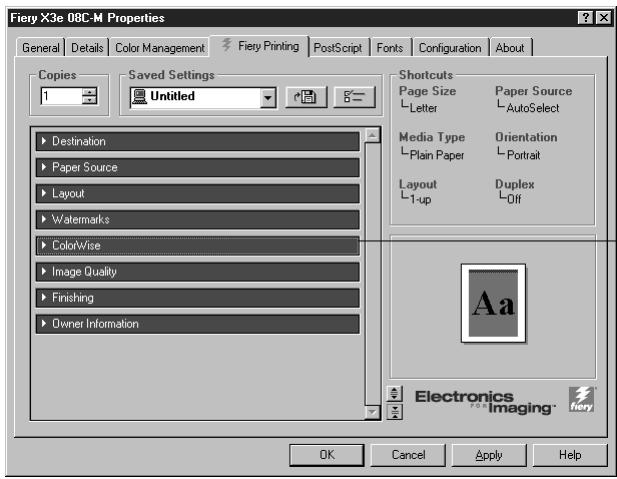The image size is (617, 479).
Task: Open the Color Management tab
Action: pyautogui.click(x=159, y=48)
